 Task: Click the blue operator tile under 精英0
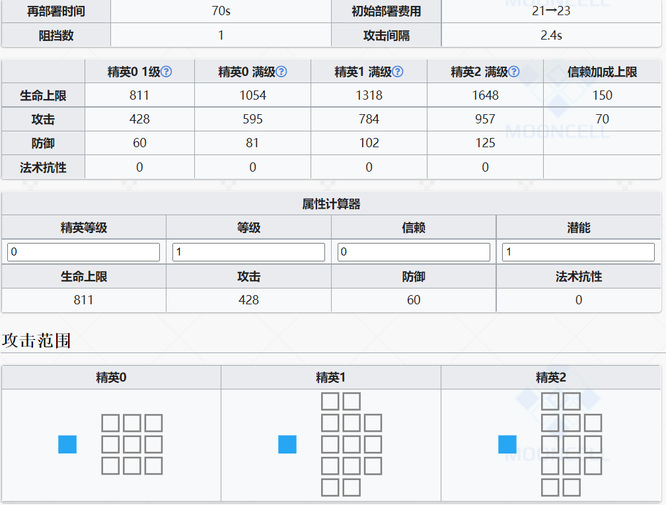pyautogui.click(x=67, y=444)
